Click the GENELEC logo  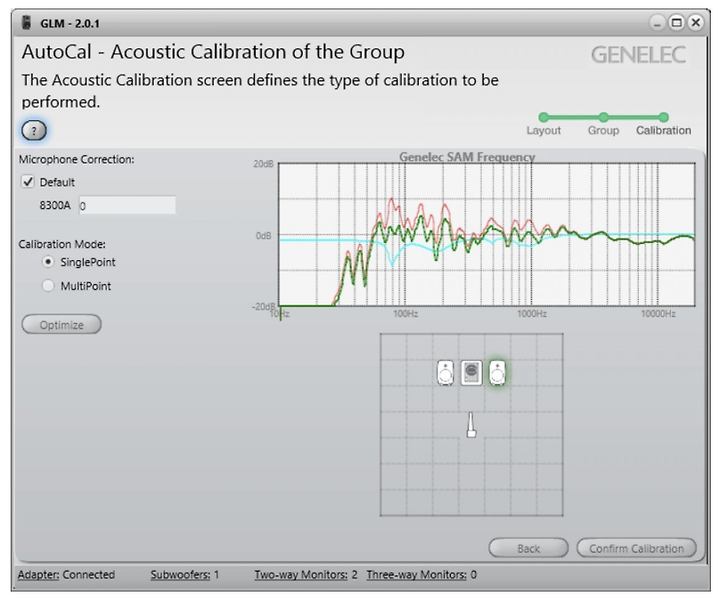(638, 55)
